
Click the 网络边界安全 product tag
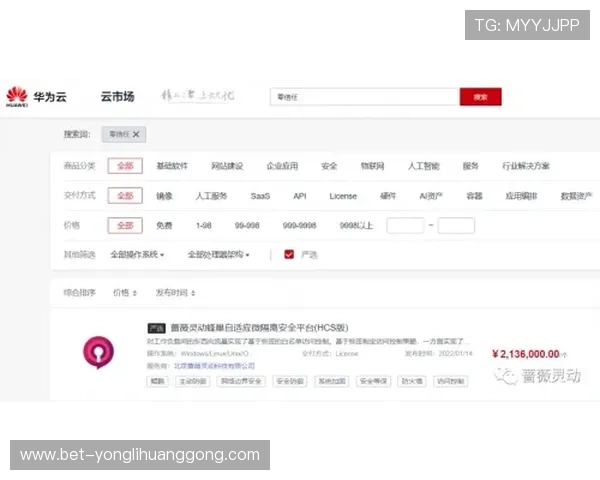(x=241, y=381)
